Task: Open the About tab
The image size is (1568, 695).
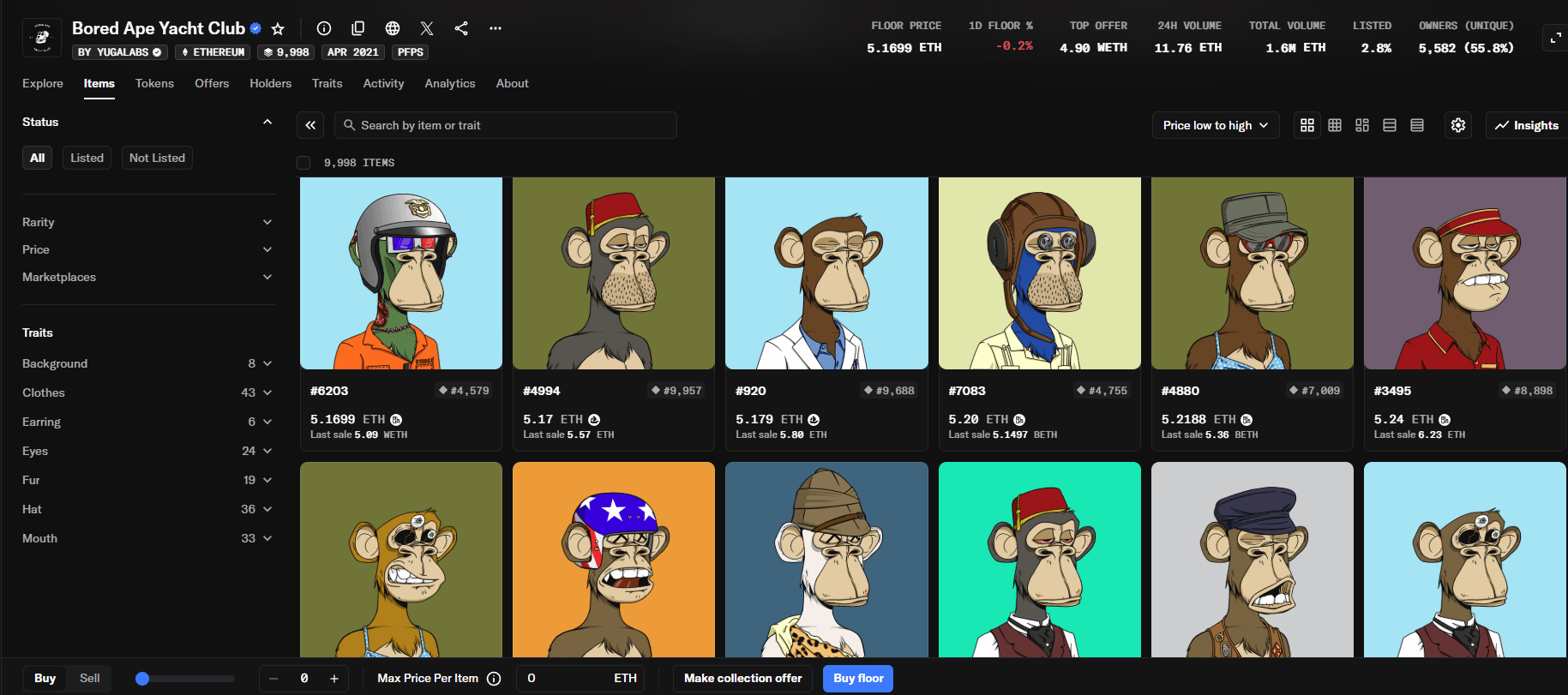Action: [513, 83]
